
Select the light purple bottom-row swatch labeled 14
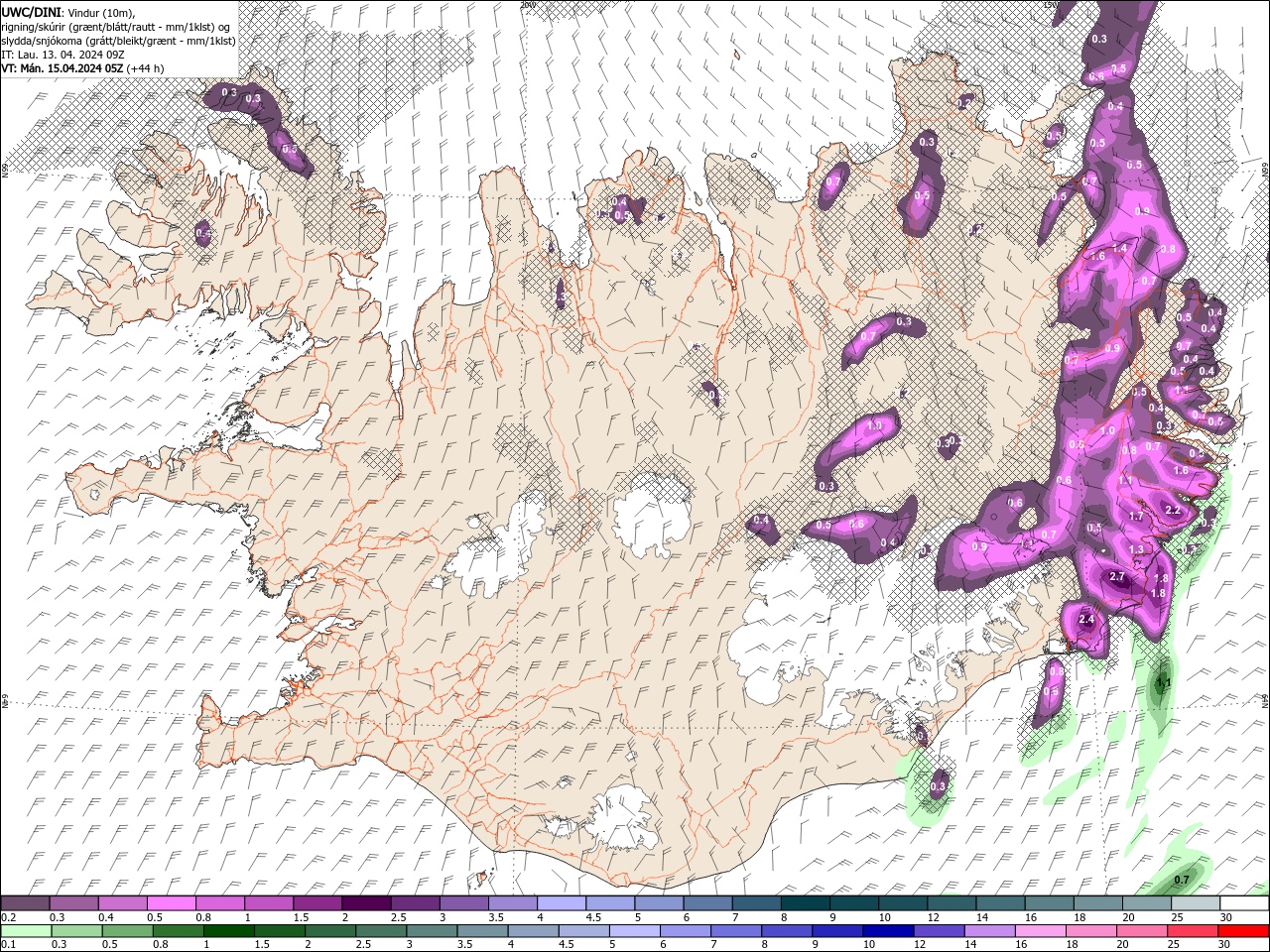pyautogui.click(x=992, y=931)
